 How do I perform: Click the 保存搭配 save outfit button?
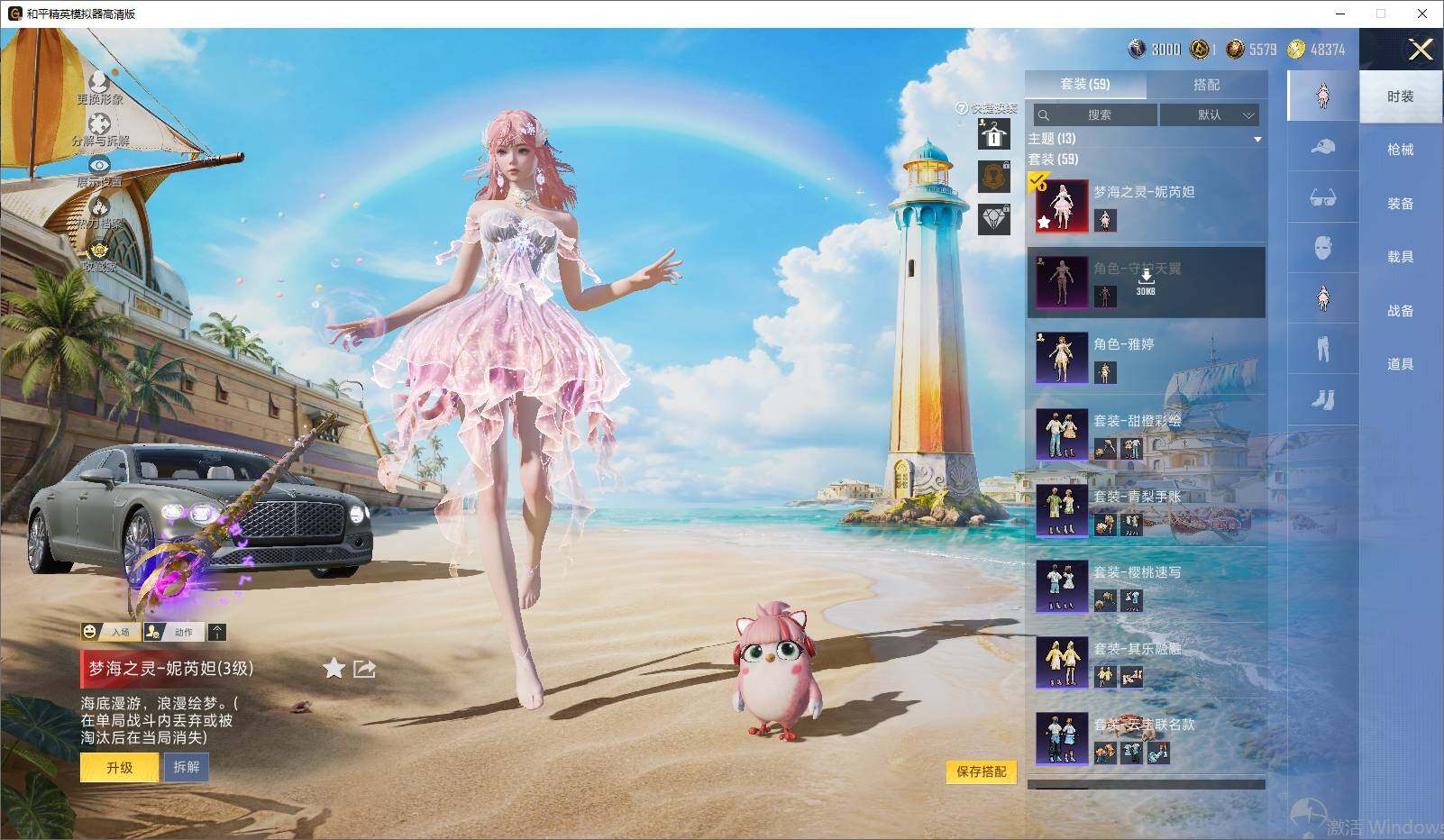[x=981, y=772]
